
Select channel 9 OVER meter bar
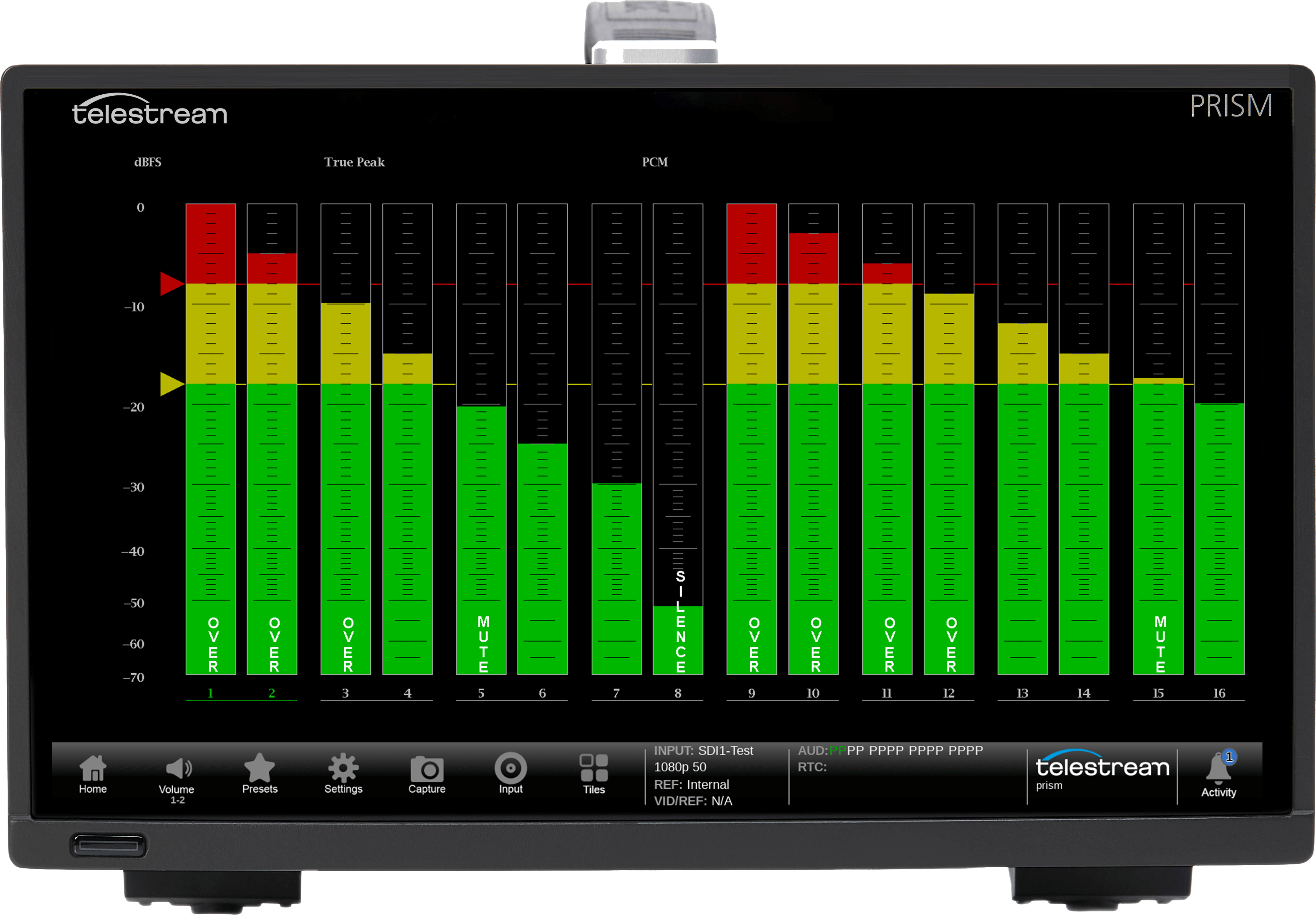752,439
